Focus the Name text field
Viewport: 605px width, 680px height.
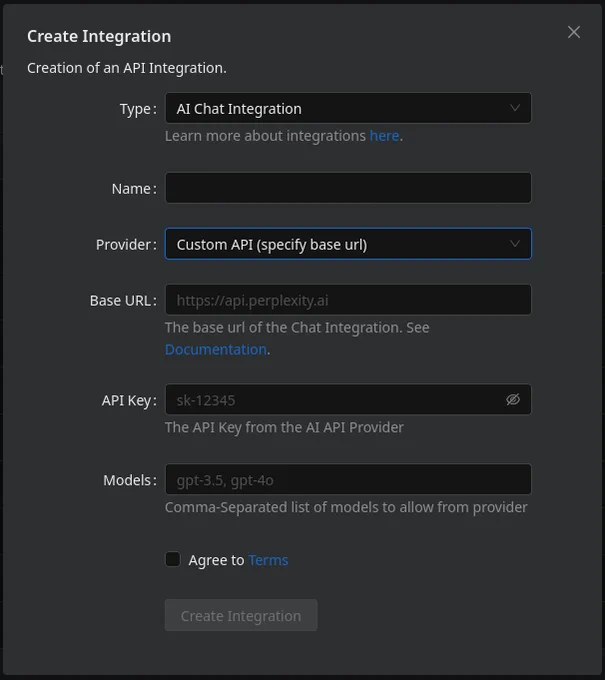tap(348, 188)
